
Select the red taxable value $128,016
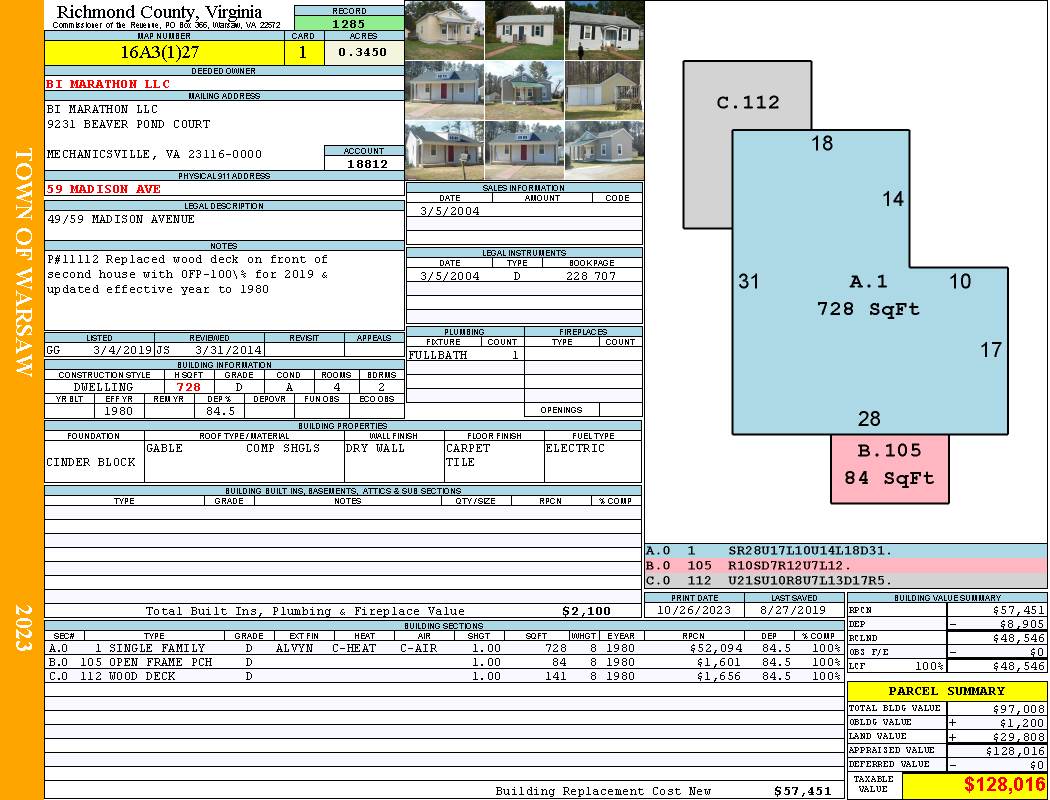(x=974, y=785)
